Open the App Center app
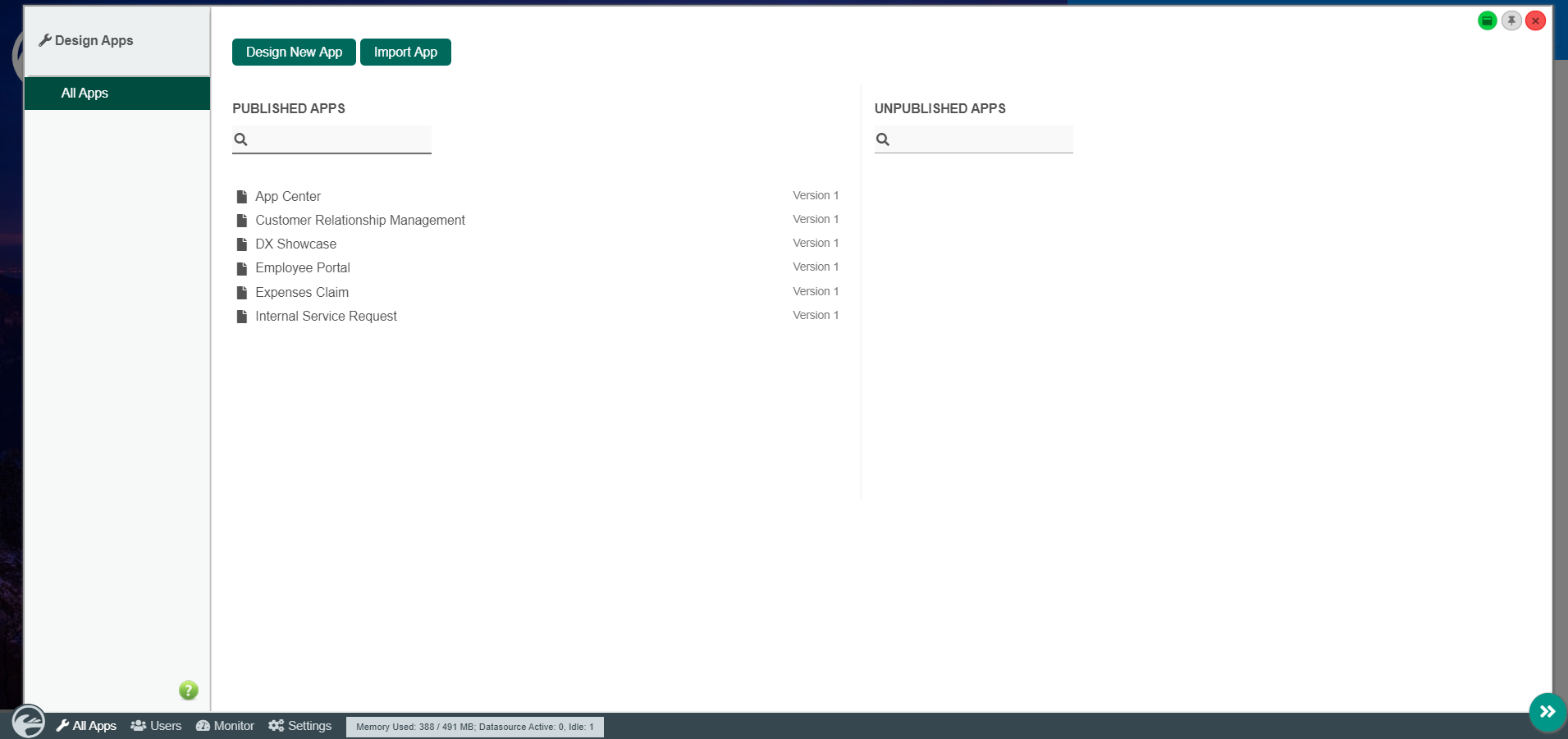Viewport: 1568px width, 739px height. pyautogui.click(x=288, y=196)
